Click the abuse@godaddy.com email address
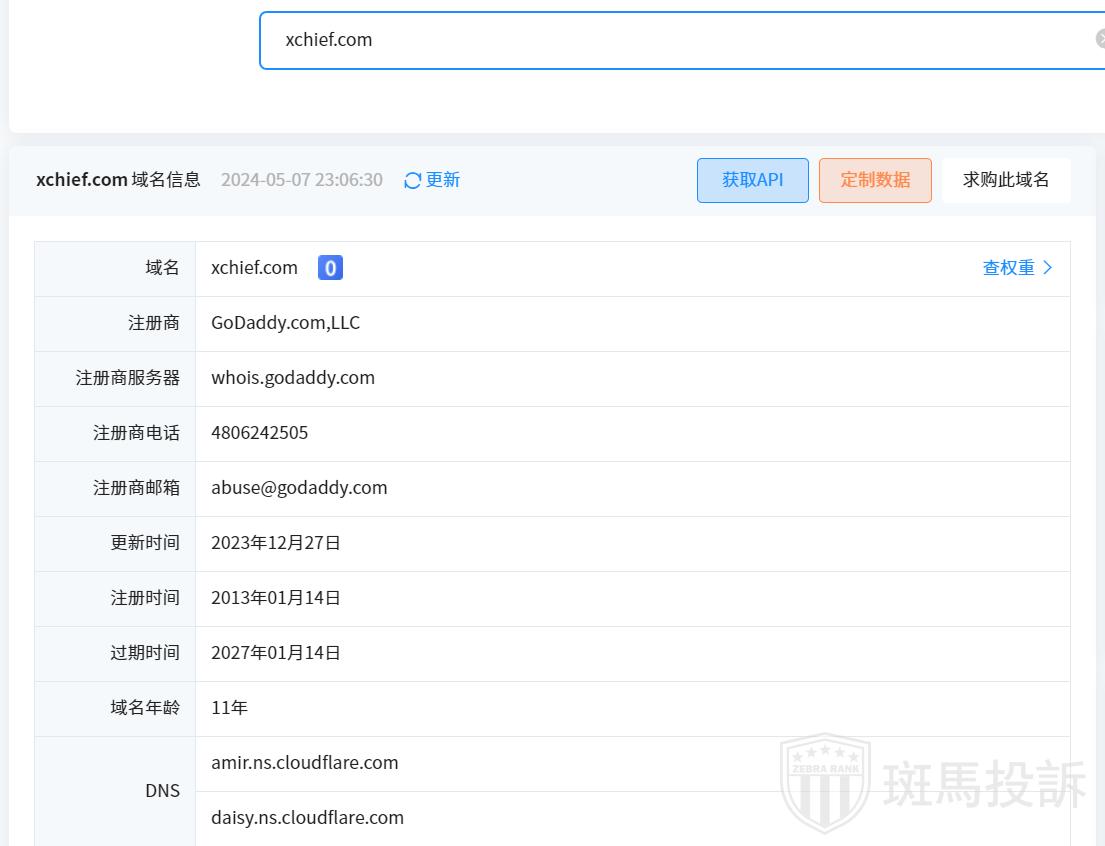This screenshot has width=1105, height=846. point(299,488)
